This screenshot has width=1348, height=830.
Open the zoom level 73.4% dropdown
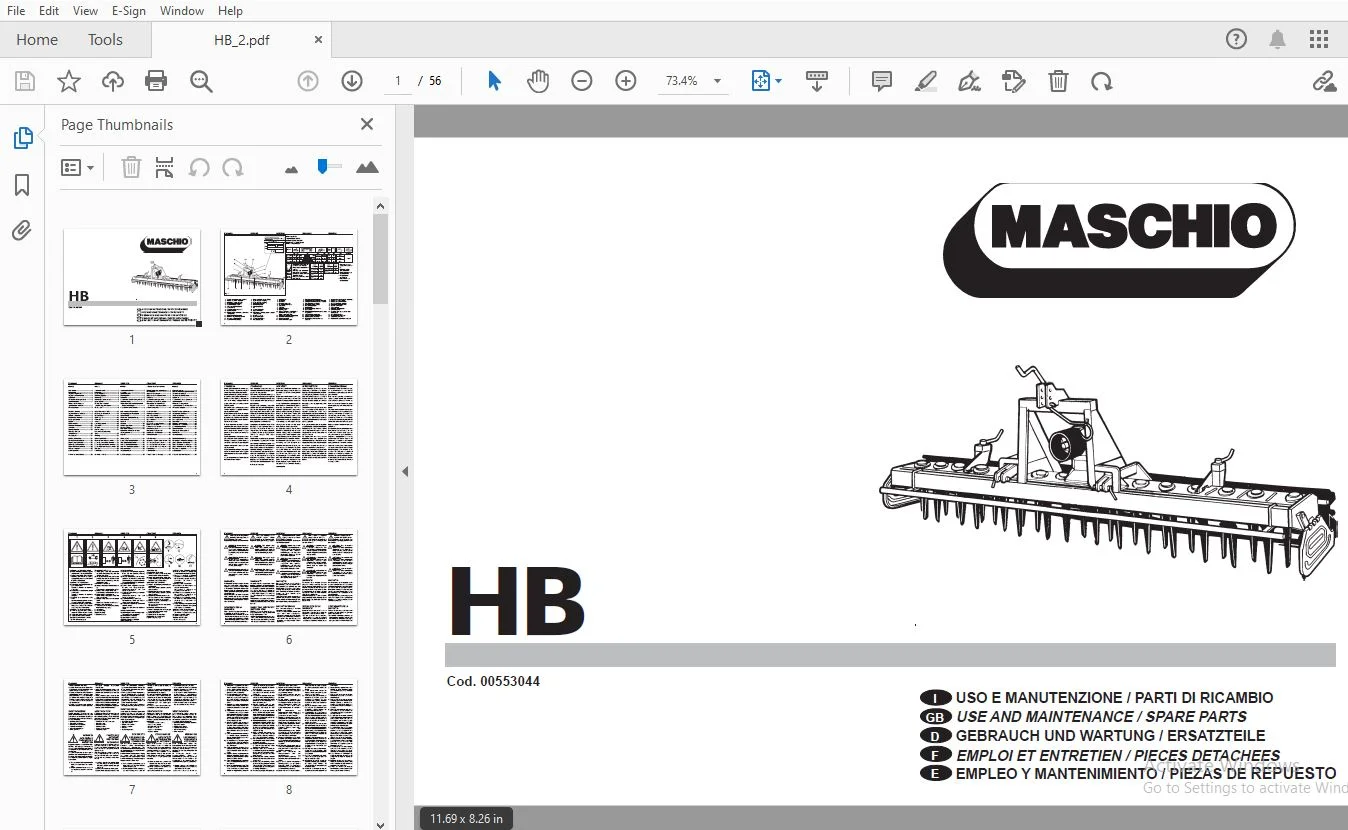[x=717, y=82]
